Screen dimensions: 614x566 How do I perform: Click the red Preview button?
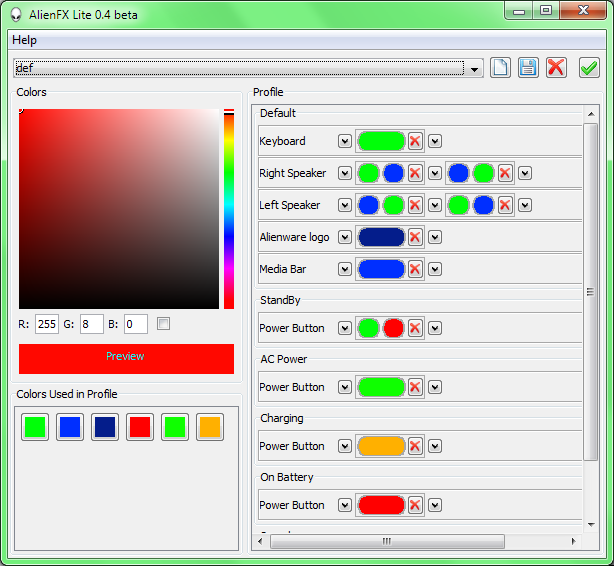pyautogui.click(x=126, y=359)
